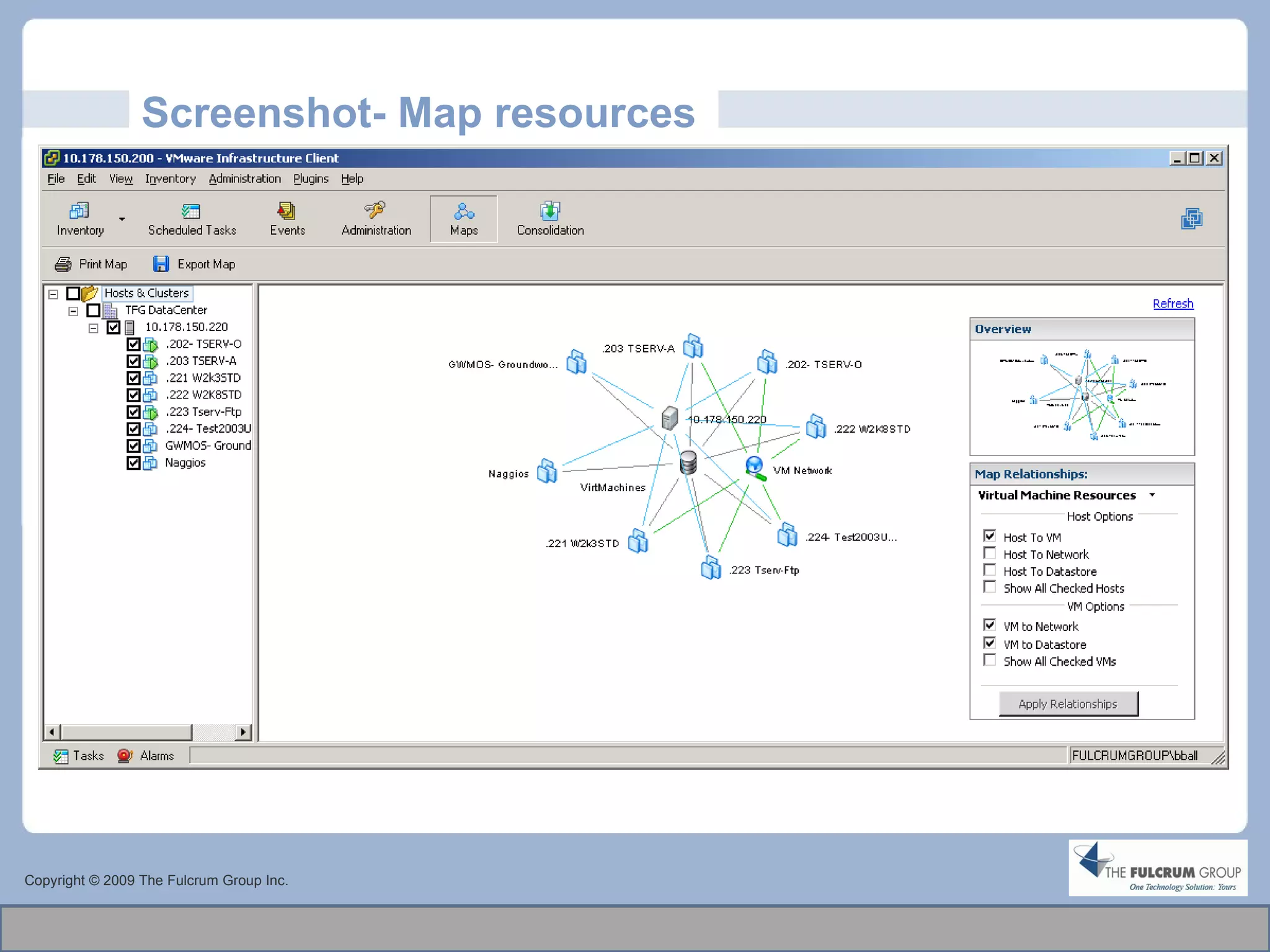Select the .223 Tserv-Ftp VM node in map
Viewport: 1270px width, 952px height.
tap(711, 567)
